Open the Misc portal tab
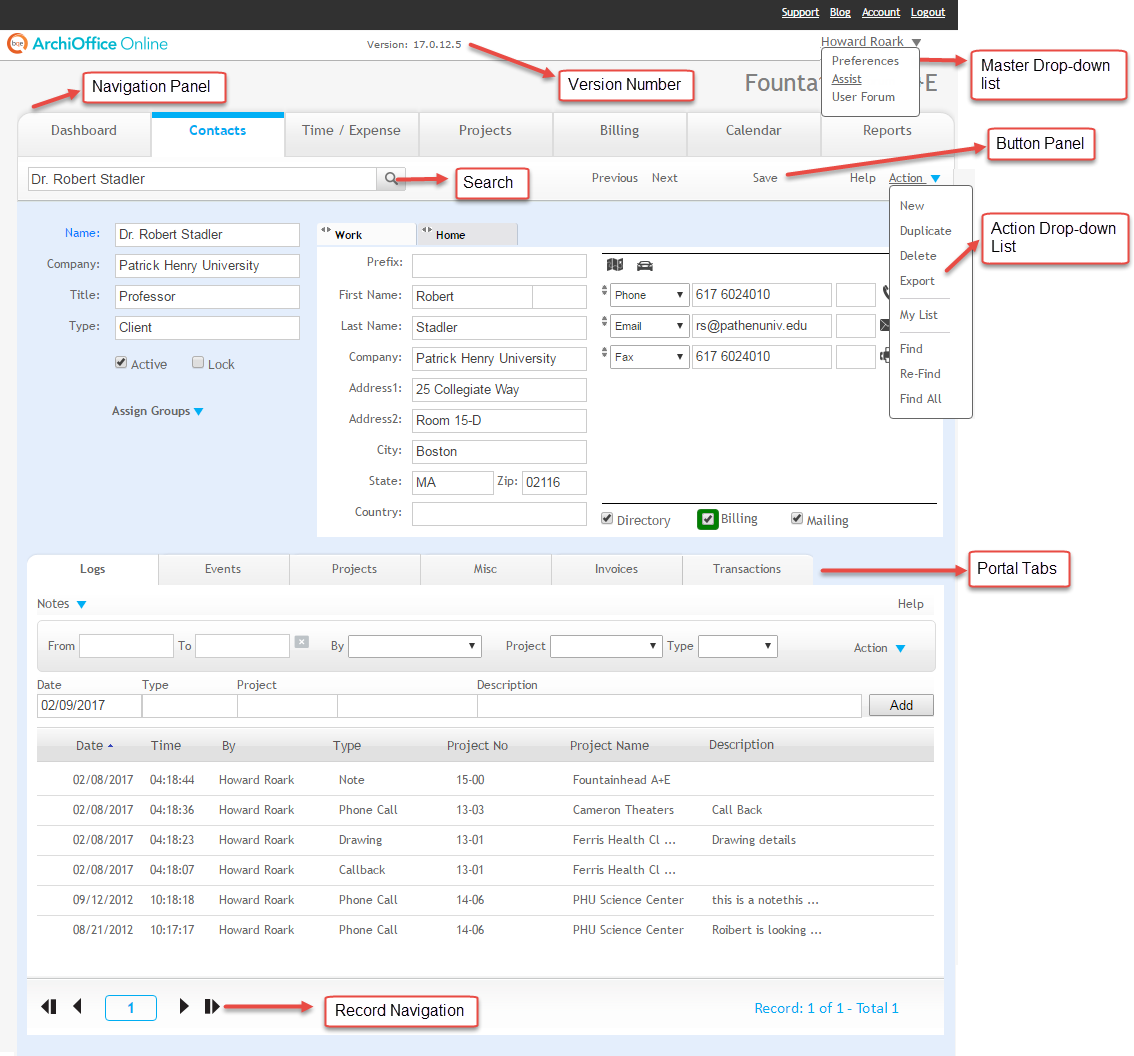The width and height of the screenshot is (1134, 1056). (x=485, y=569)
